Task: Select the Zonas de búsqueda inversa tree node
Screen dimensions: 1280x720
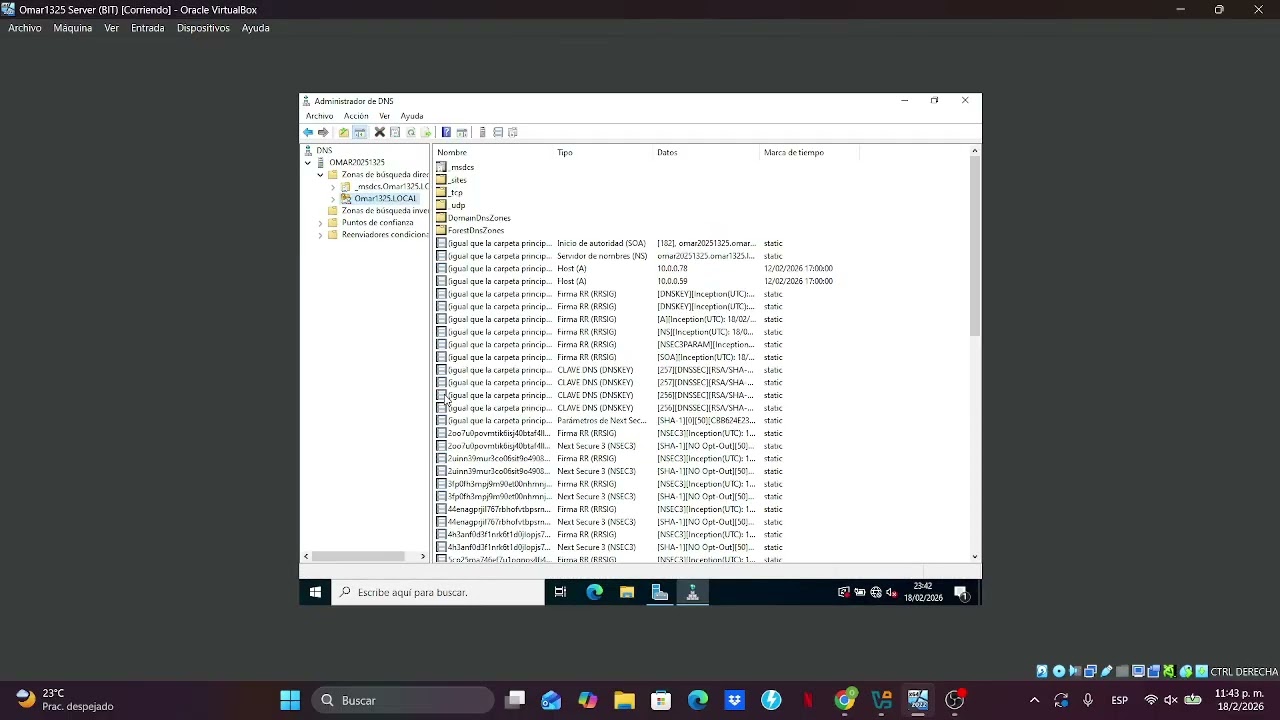Action: (x=379, y=211)
